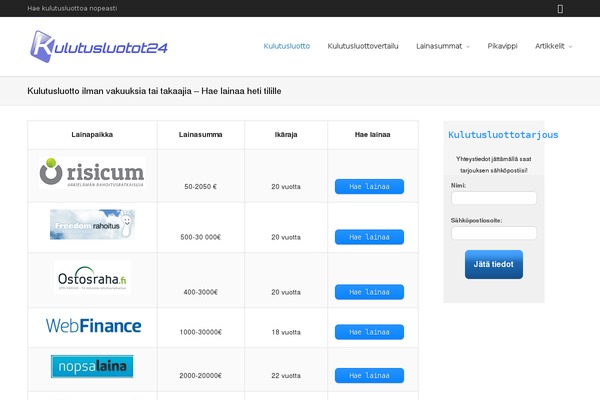The width and height of the screenshot is (600, 400).
Task: Select the Hae kulutusluottoa nopeasti tagline
Action: (72, 8)
